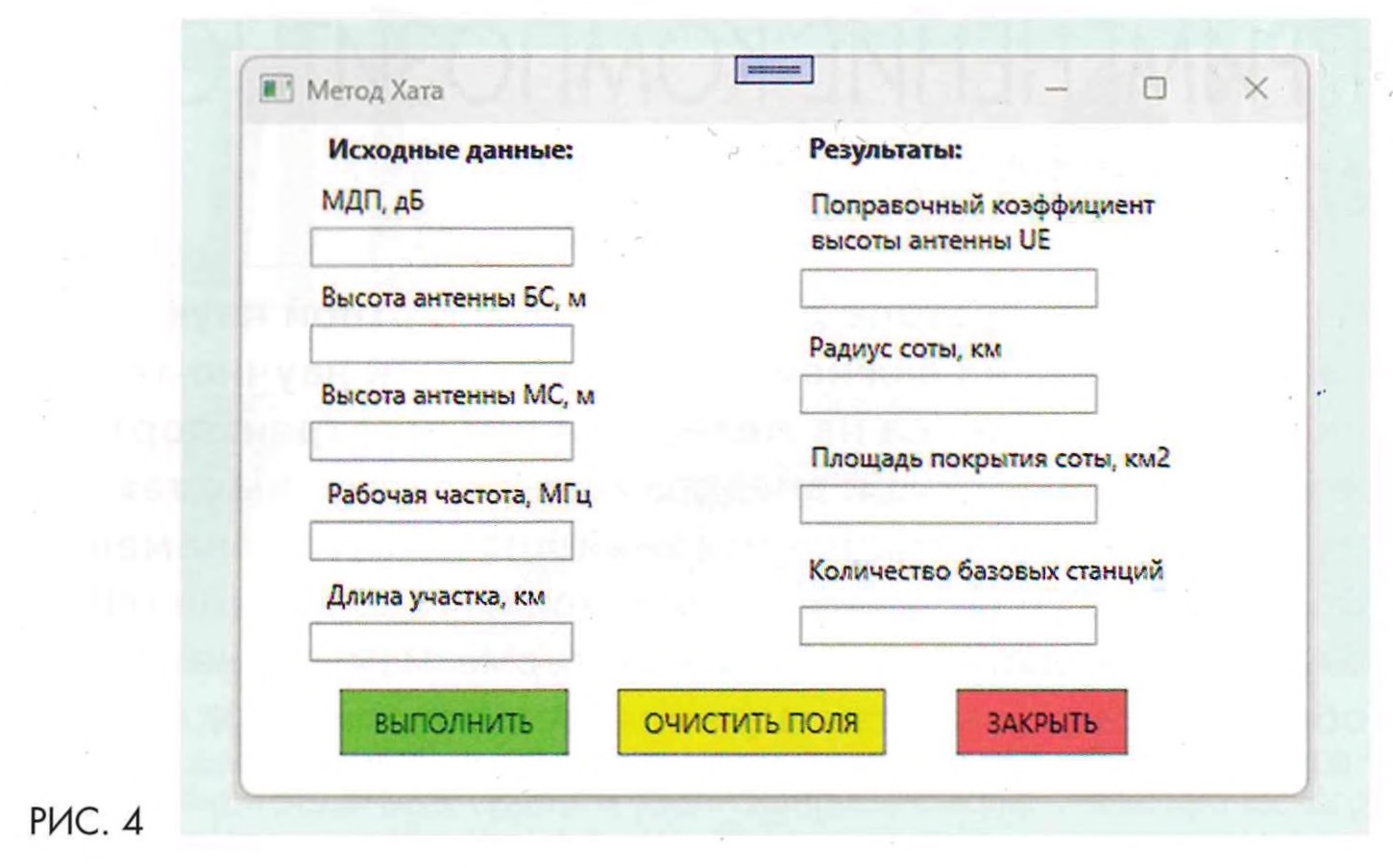Click the Метод Хата title bar text
Screen dimensions: 1393x868
[x=375, y=90]
